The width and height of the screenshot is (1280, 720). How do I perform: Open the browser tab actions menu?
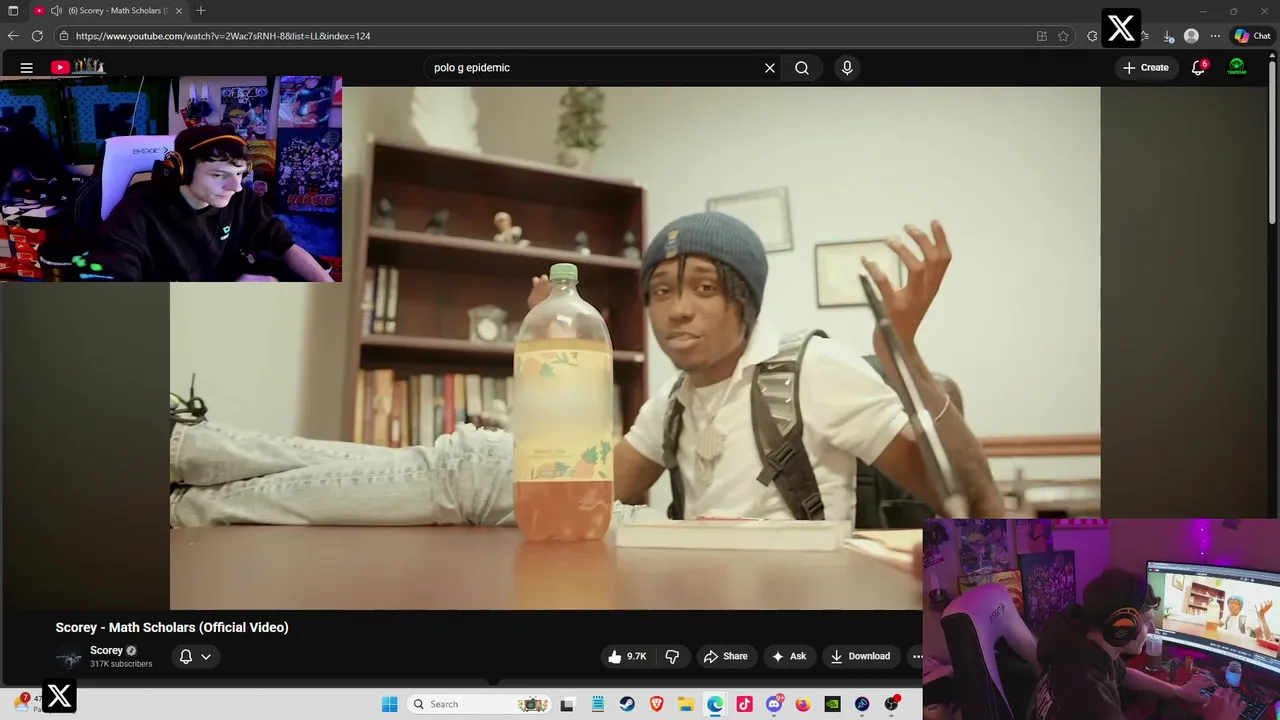coord(13,10)
